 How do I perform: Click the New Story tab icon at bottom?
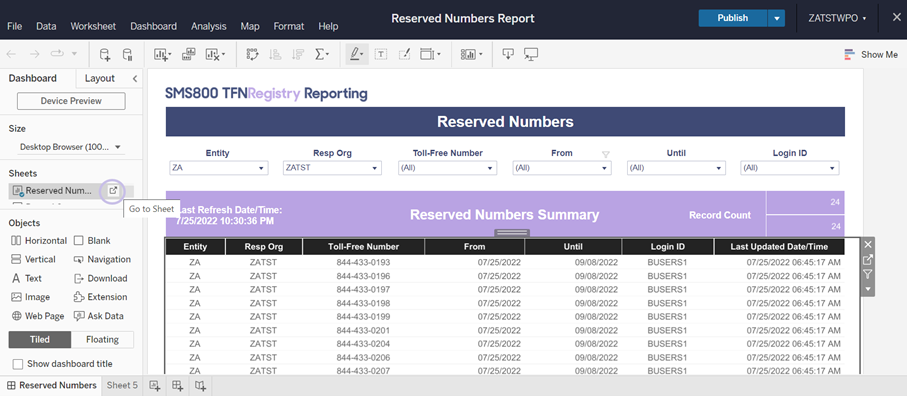201,386
